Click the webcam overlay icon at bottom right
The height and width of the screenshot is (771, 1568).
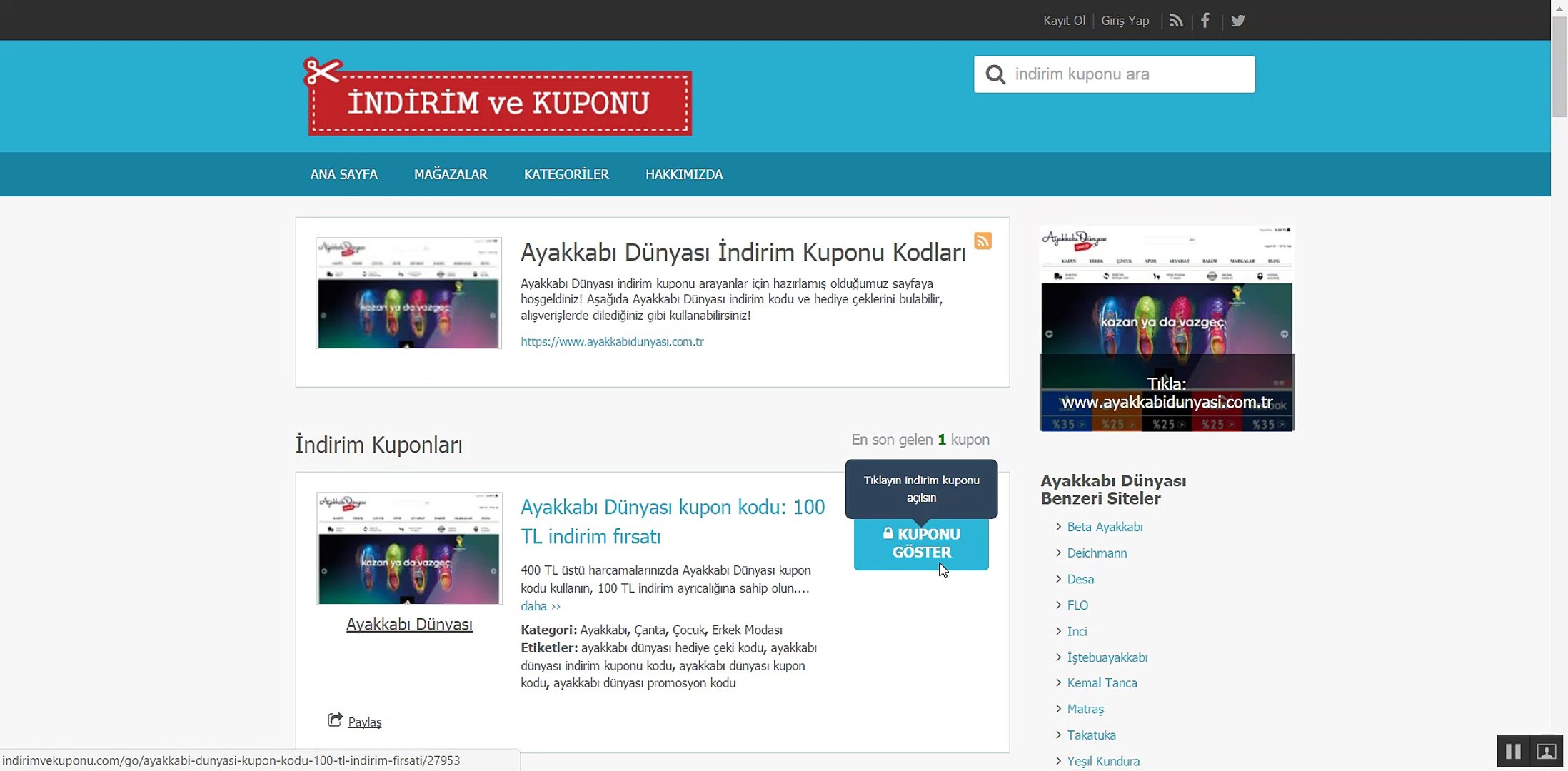click(x=1546, y=751)
